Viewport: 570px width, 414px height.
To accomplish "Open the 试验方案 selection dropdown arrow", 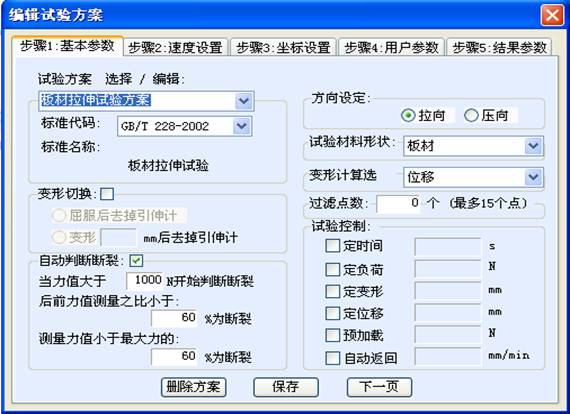I will (243, 101).
